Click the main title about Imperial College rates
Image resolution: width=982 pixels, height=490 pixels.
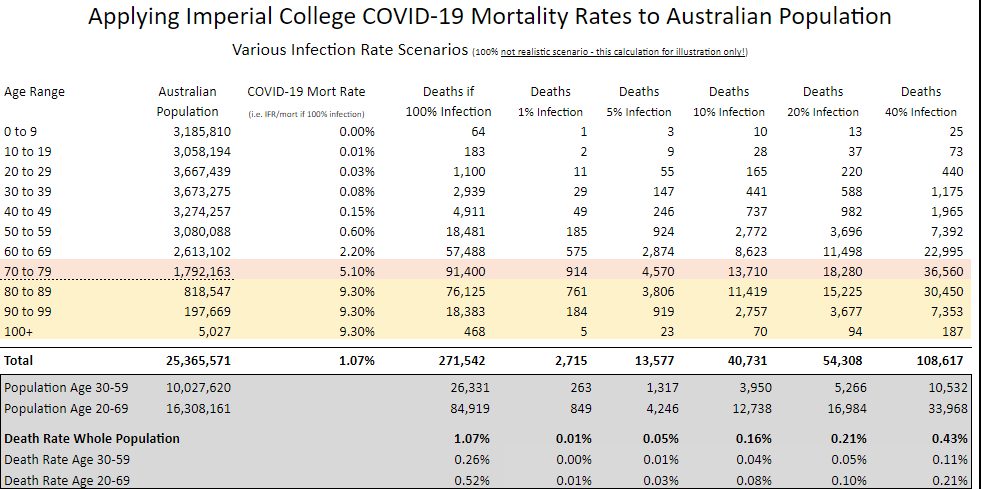click(x=490, y=17)
